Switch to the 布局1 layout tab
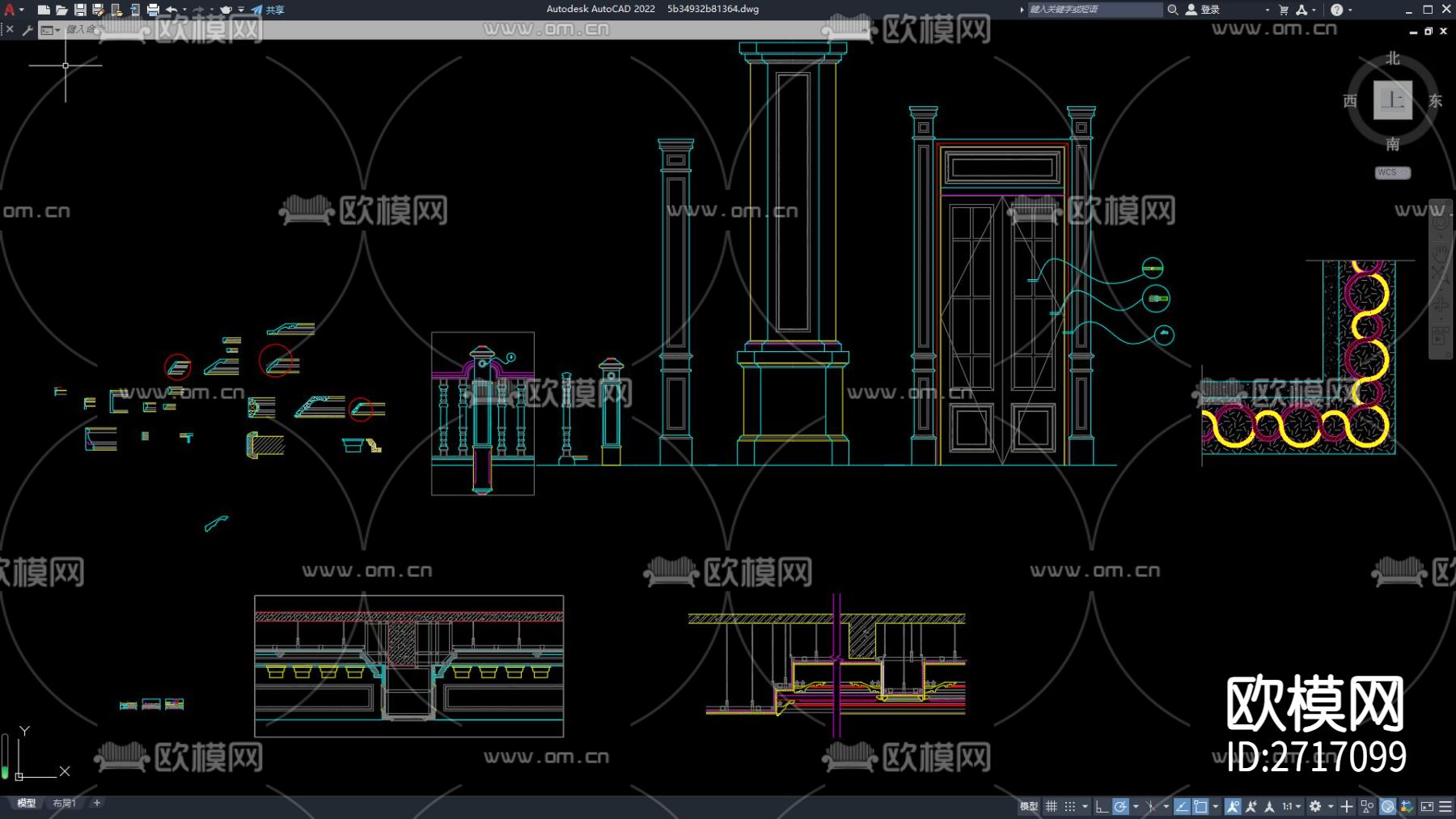 coord(64,803)
